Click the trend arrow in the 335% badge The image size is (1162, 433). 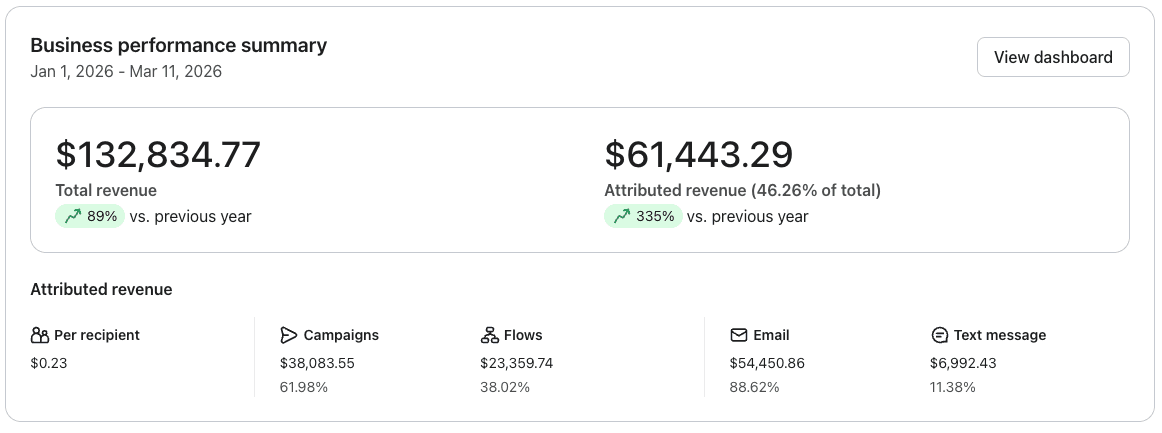point(621,216)
